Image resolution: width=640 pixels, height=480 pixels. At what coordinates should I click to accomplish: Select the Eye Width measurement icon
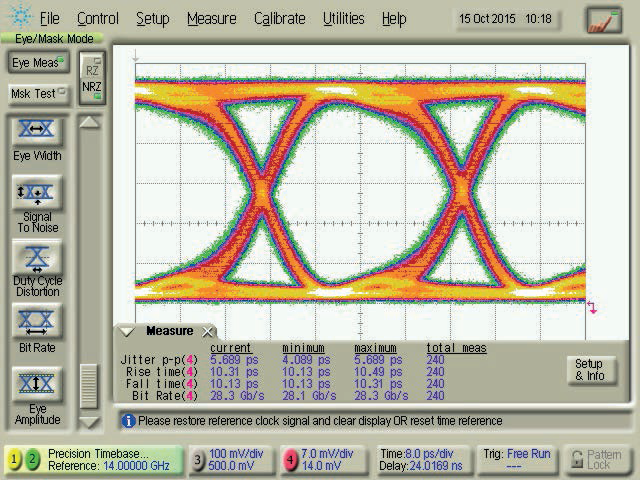(x=37, y=131)
